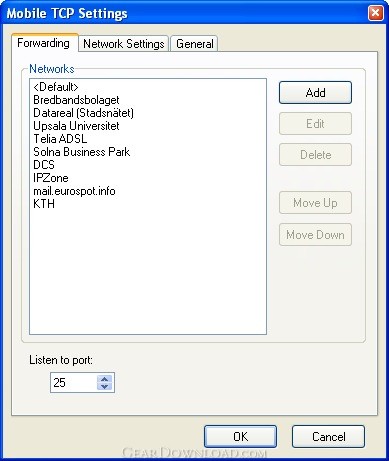Open the General tab
This screenshot has height=461, width=389.
[x=195, y=44]
